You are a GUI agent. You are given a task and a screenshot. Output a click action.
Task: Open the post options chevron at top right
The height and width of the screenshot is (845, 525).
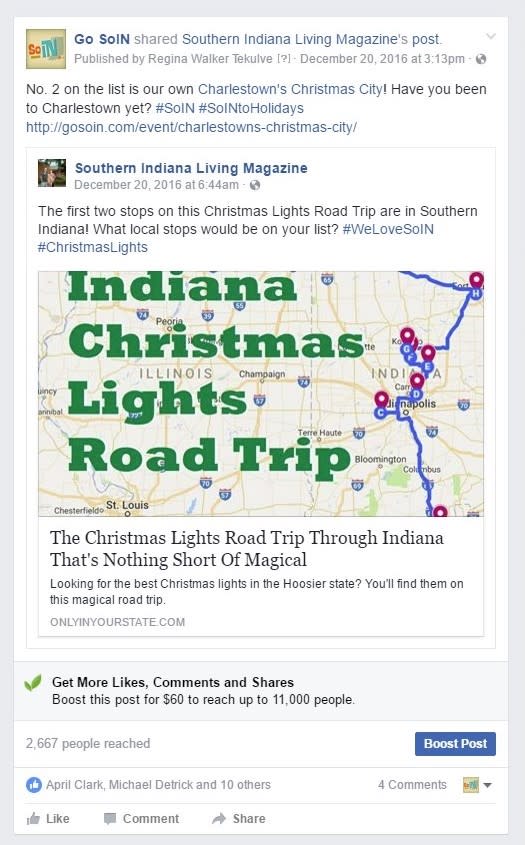pyautogui.click(x=491, y=37)
